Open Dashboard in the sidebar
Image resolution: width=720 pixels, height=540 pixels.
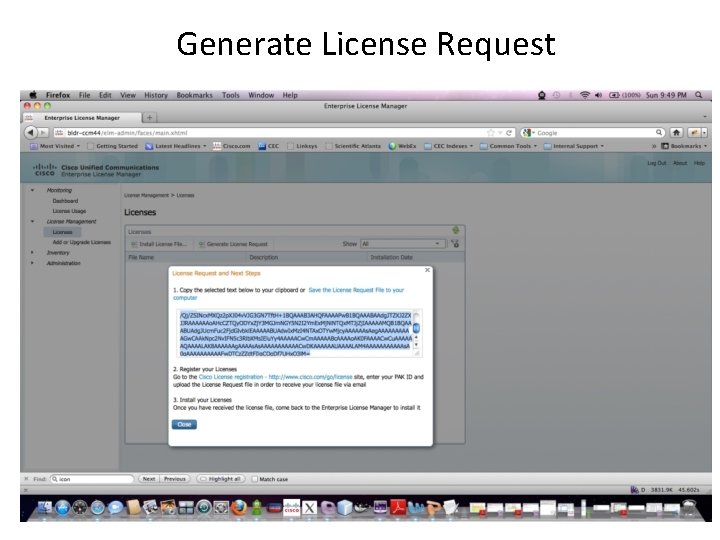(x=65, y=201)
